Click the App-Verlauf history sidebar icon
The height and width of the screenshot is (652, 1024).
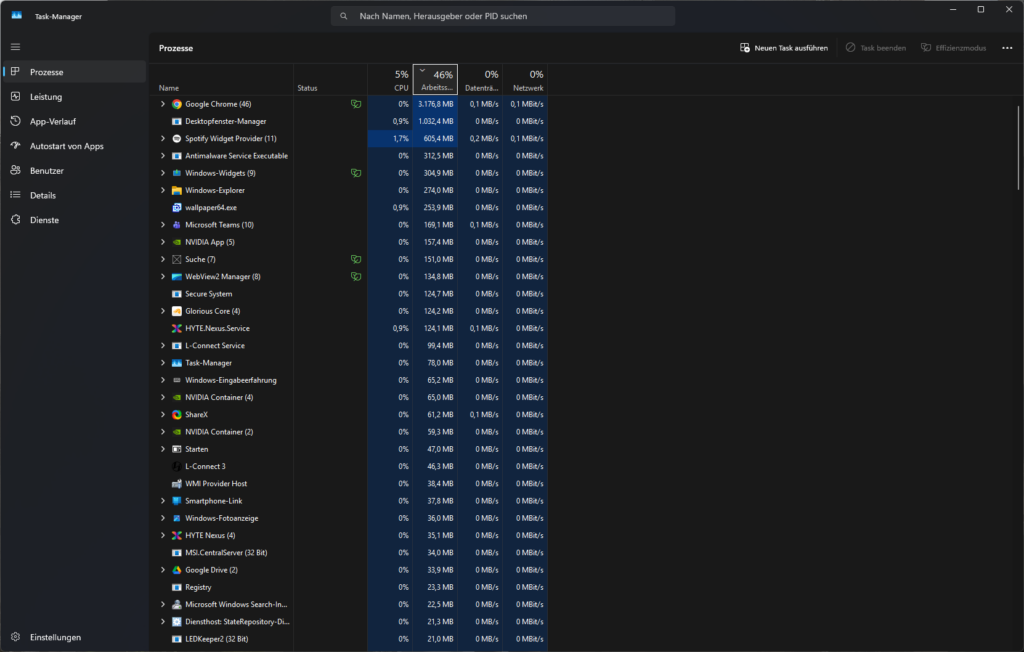16,121
